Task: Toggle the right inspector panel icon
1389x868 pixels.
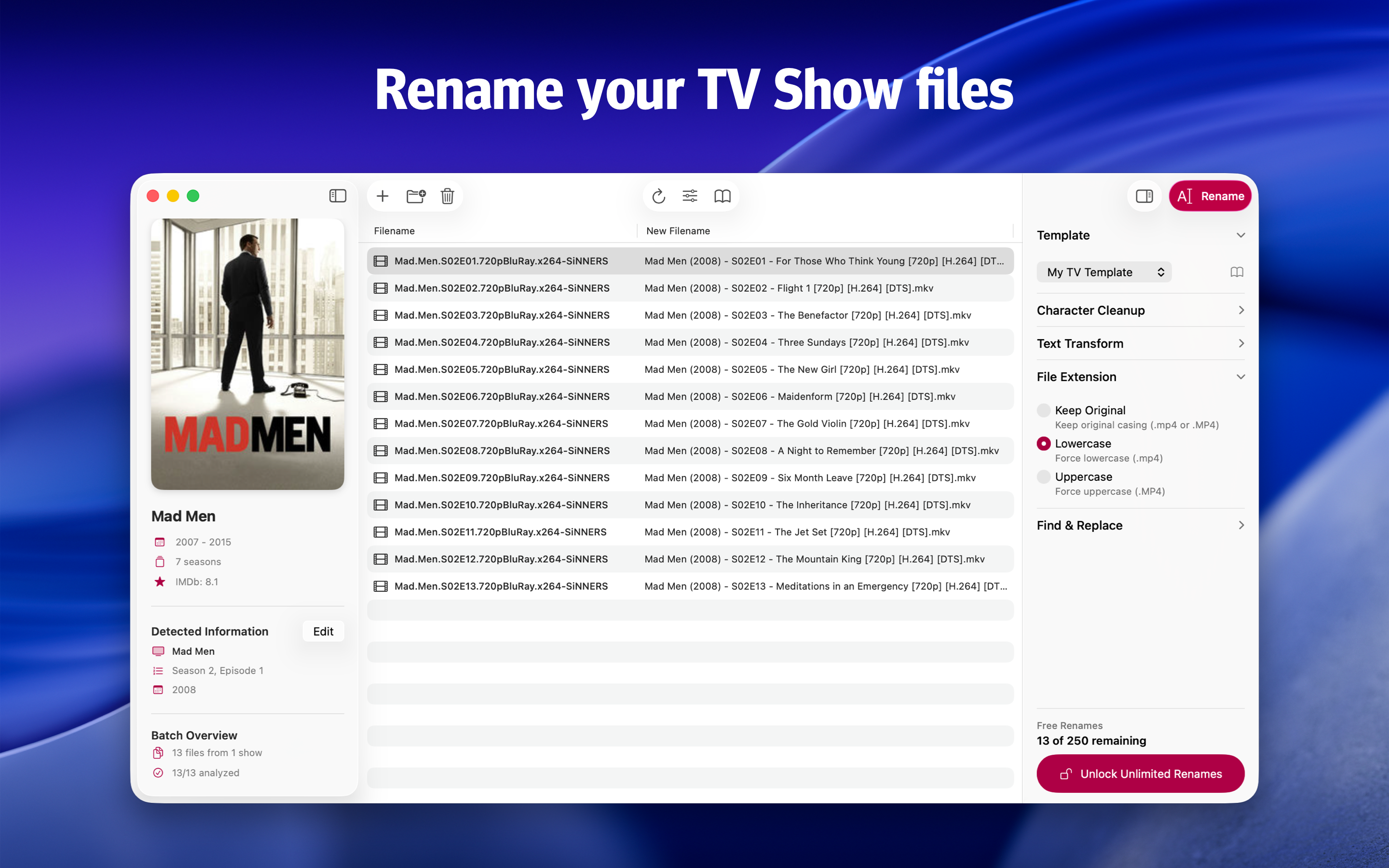Action: [x=1144, y=196]
